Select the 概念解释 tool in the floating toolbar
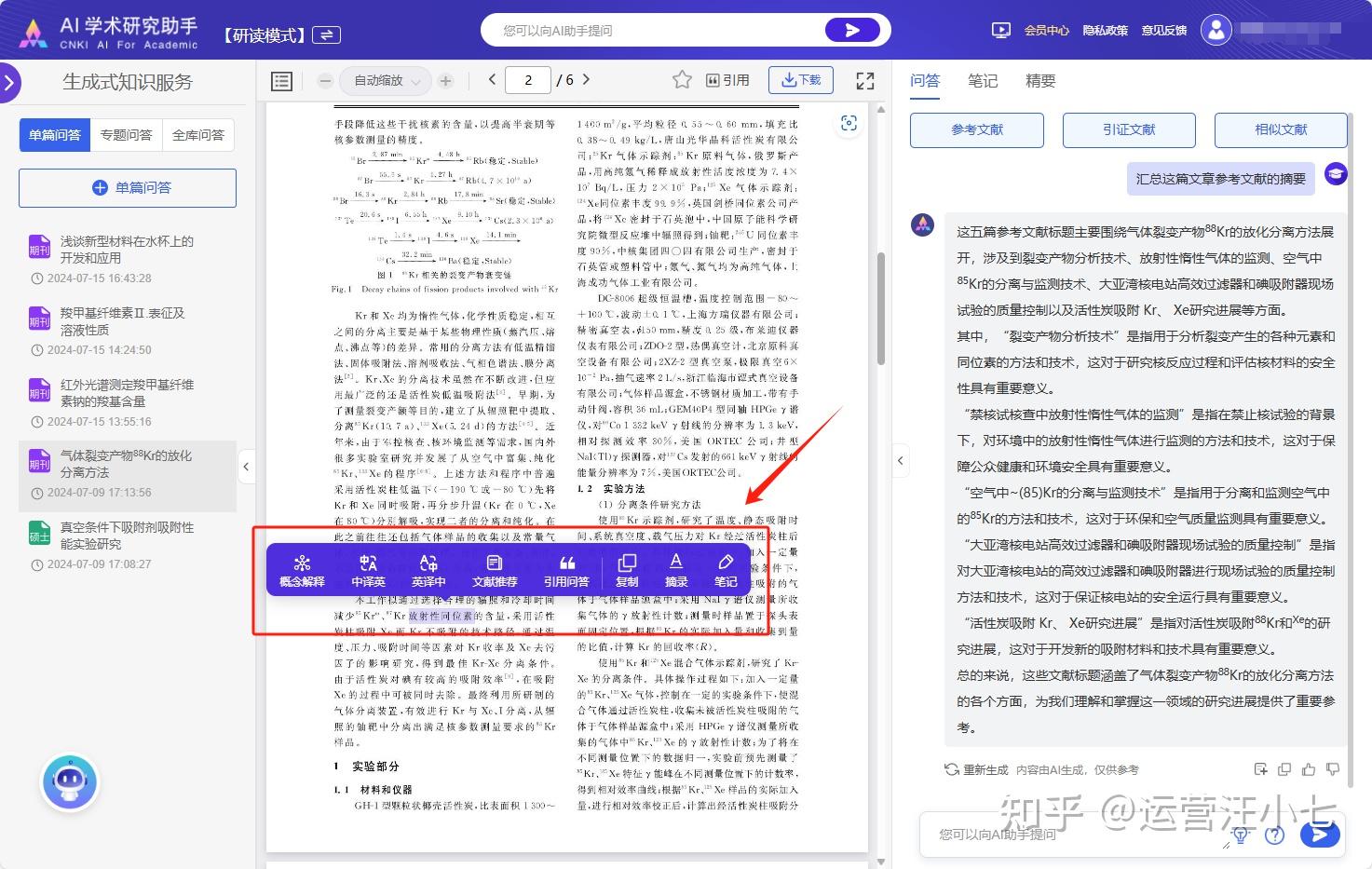The height and width of the screenshot is (869, 1372). [x=302, y=570]
